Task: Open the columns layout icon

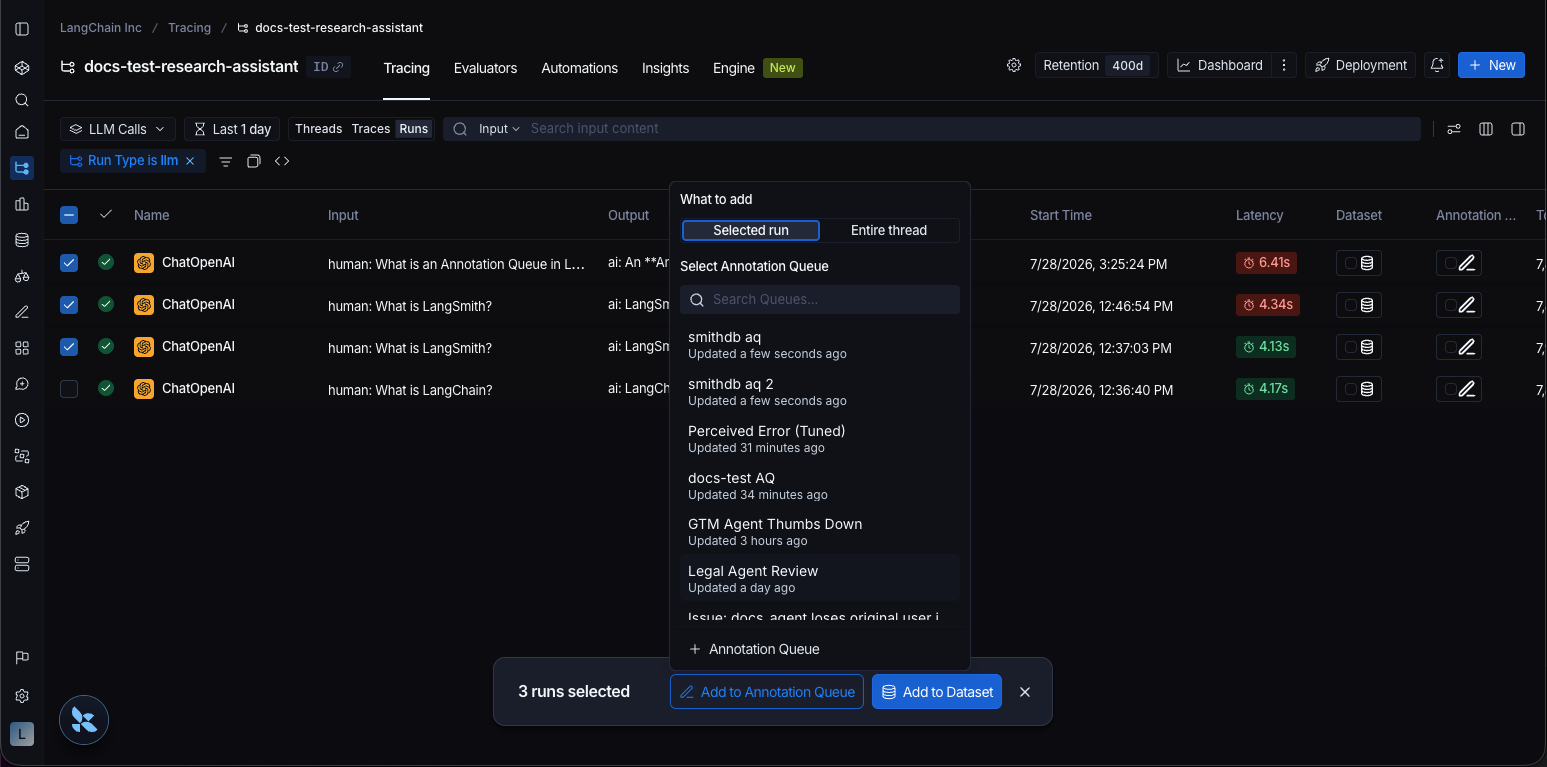Action: 1486,129
